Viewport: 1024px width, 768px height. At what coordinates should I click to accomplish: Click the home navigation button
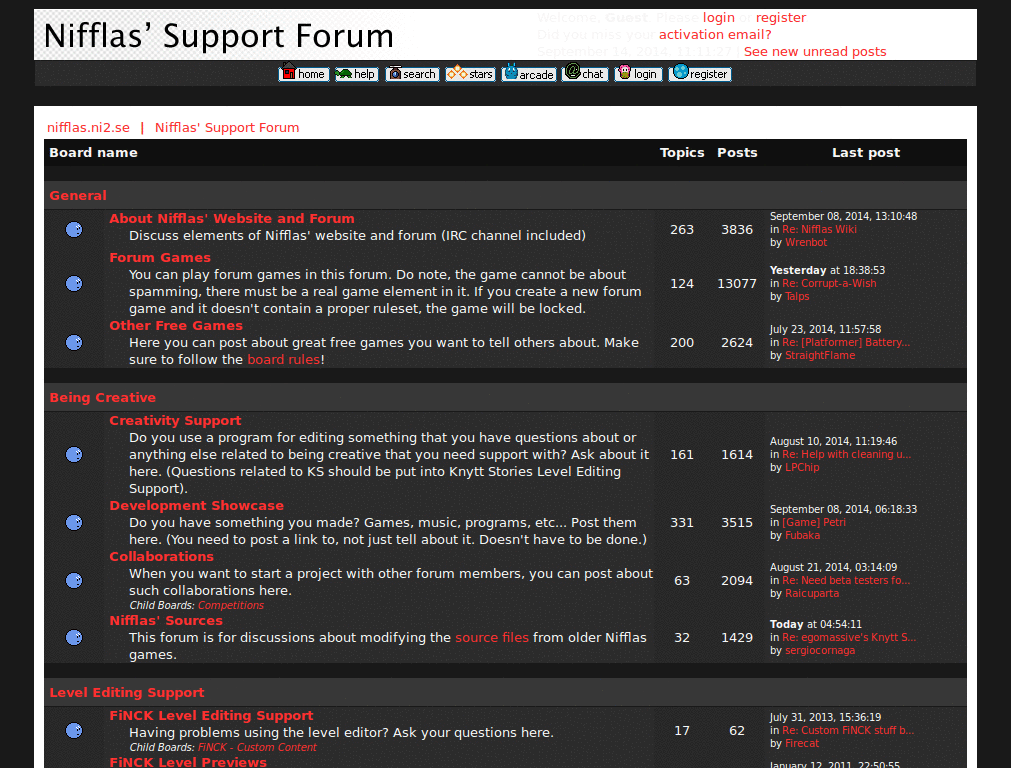tap(304, 73)
